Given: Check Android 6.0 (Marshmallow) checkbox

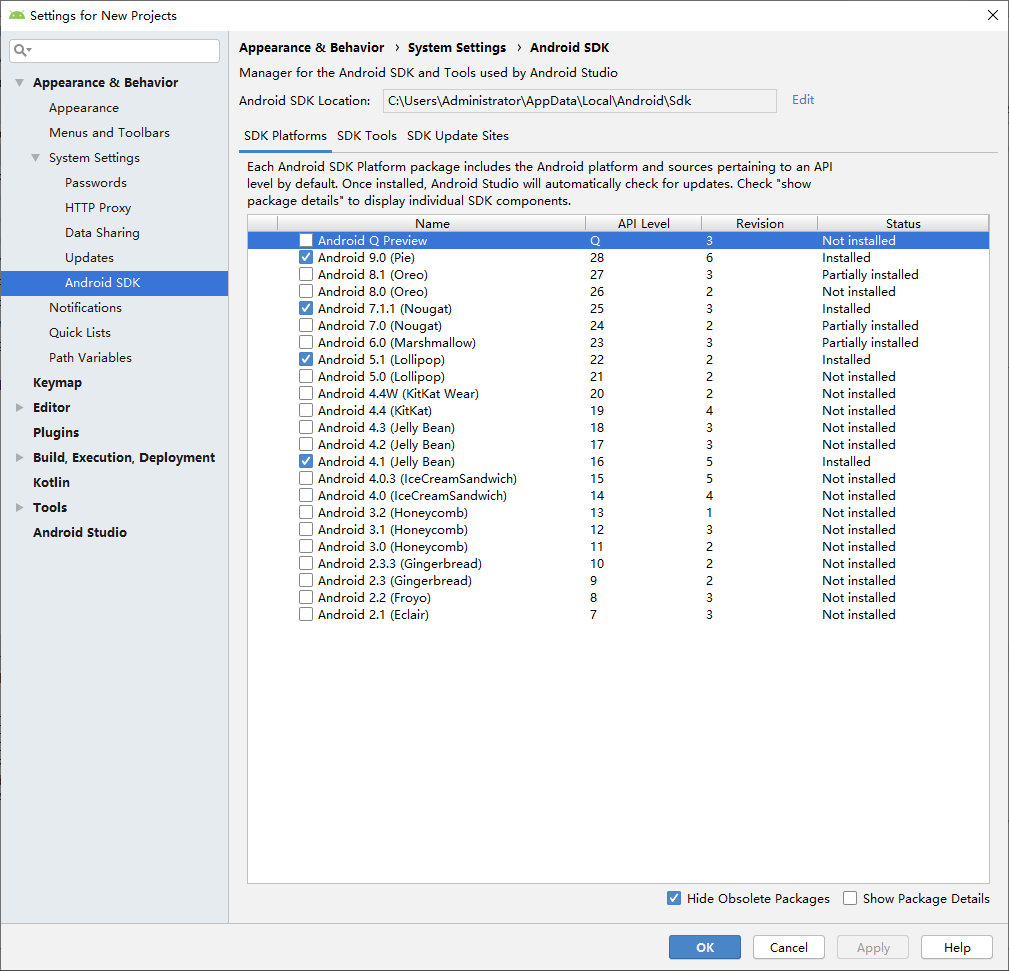Looking at the screenshot, I should tap(306, 342).
